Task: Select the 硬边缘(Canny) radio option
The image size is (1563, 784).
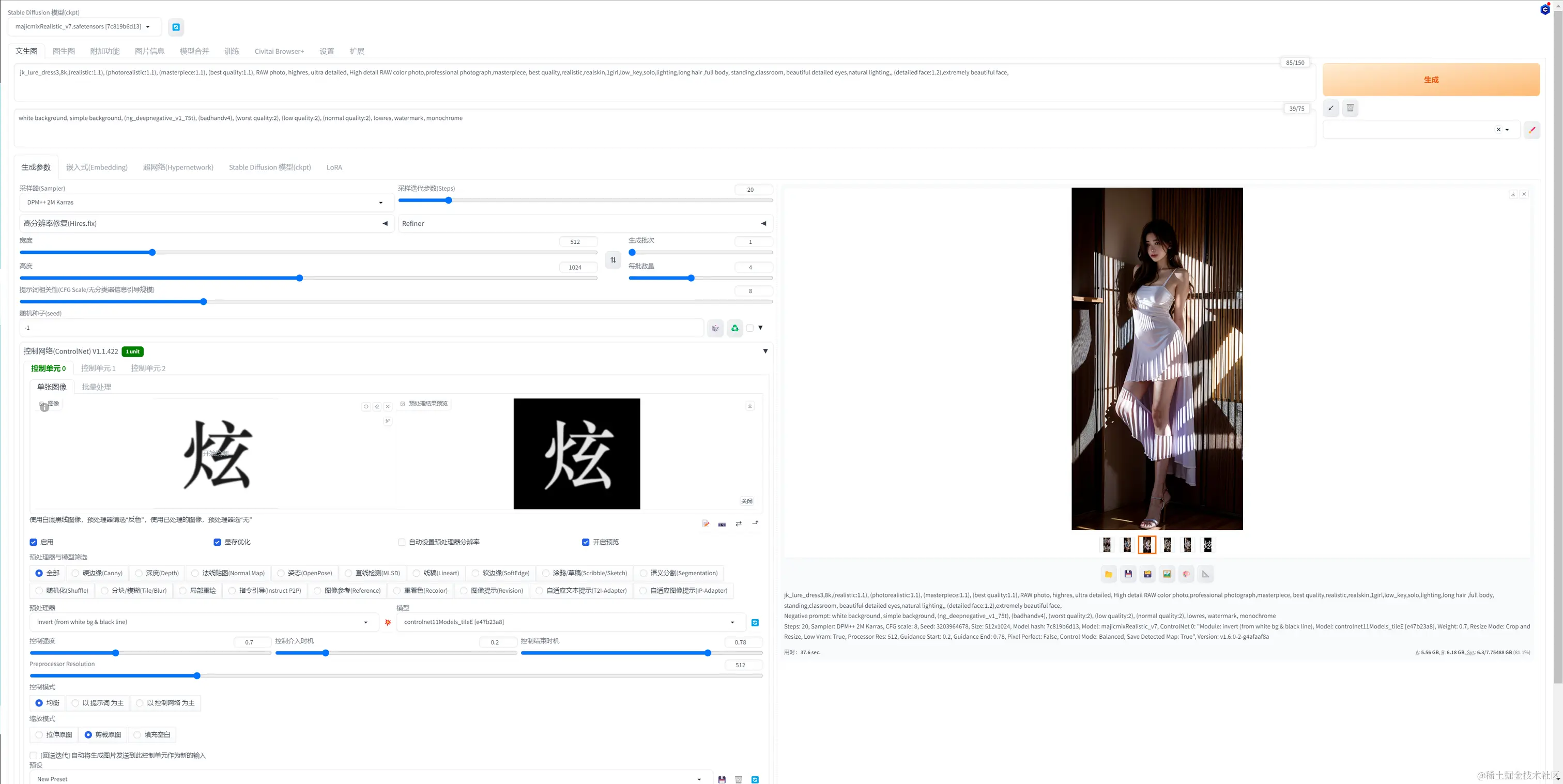Action: coord(97,573)
